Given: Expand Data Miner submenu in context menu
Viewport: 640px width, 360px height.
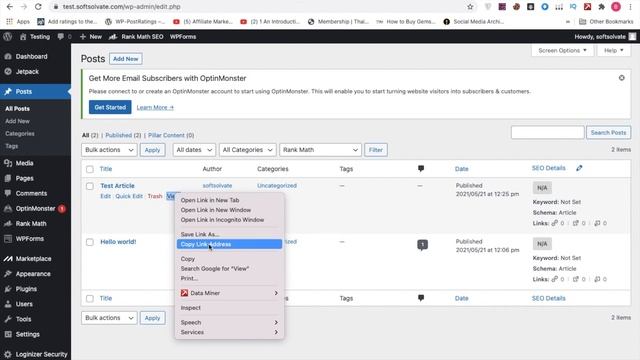Looking at the screenshot, I should tap(229, 293).
